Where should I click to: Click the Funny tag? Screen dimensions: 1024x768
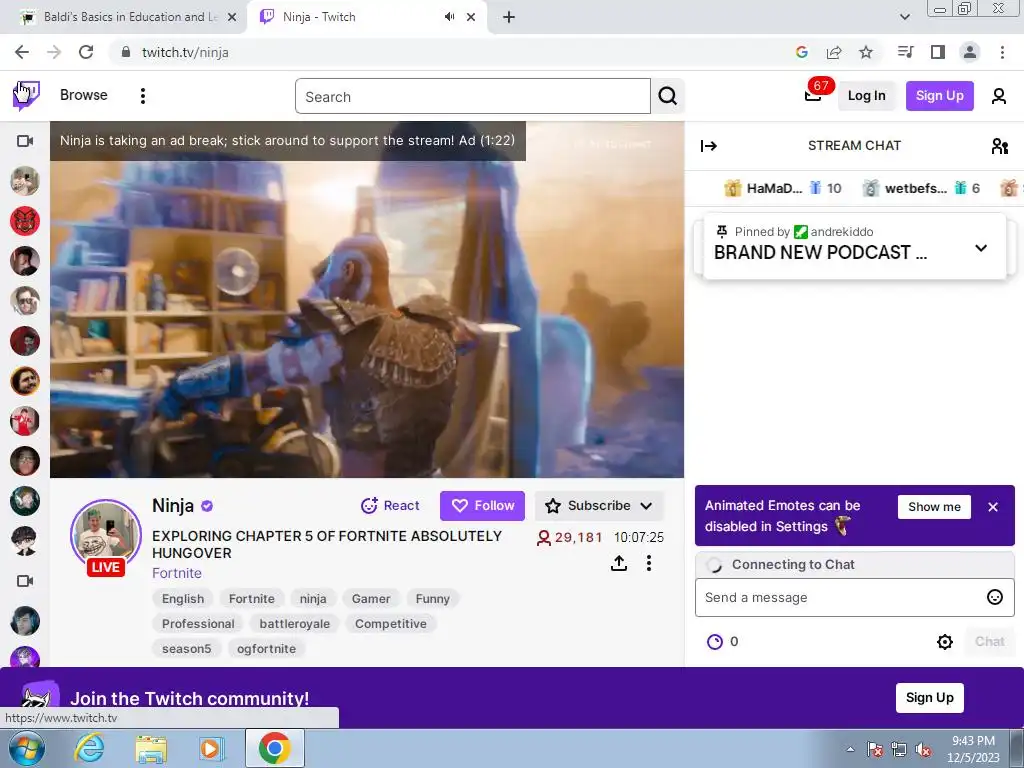[432, 599]
